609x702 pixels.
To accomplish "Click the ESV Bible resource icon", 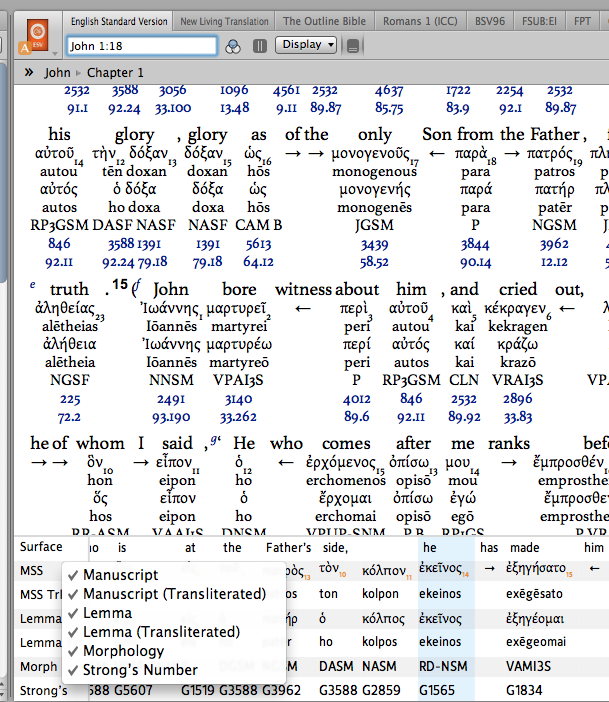I will point(37,34).
